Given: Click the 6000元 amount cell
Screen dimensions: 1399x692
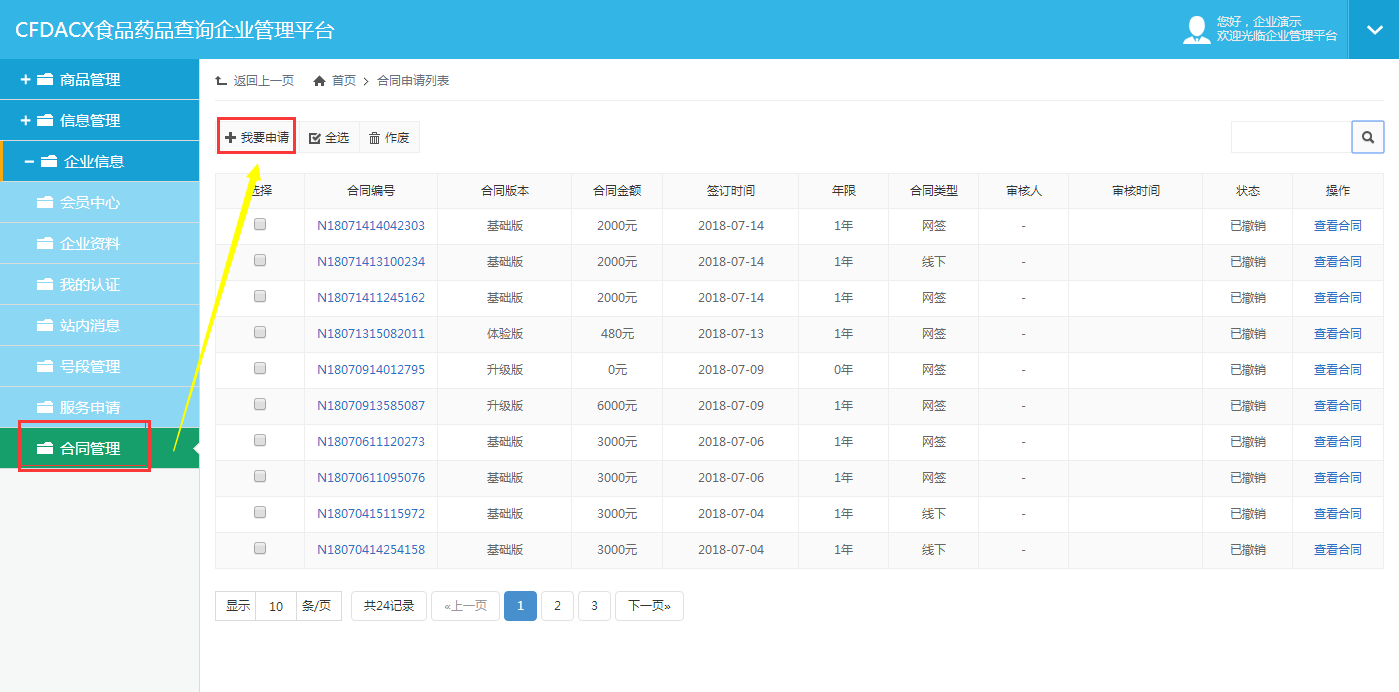Looking at the screenshot, I should pyautogui.click(x=617, y=406).
